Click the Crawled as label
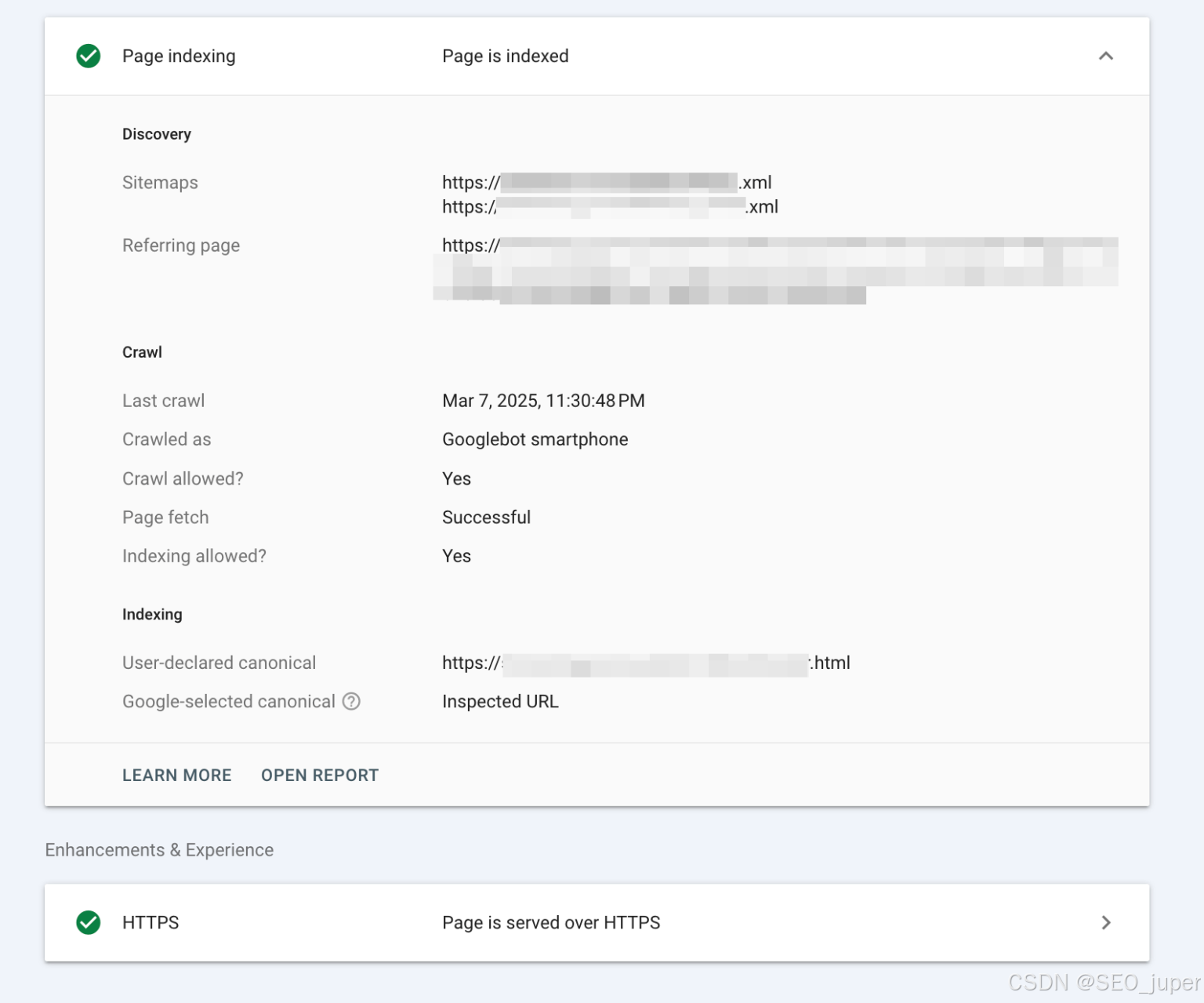 [x=166, y=439]
